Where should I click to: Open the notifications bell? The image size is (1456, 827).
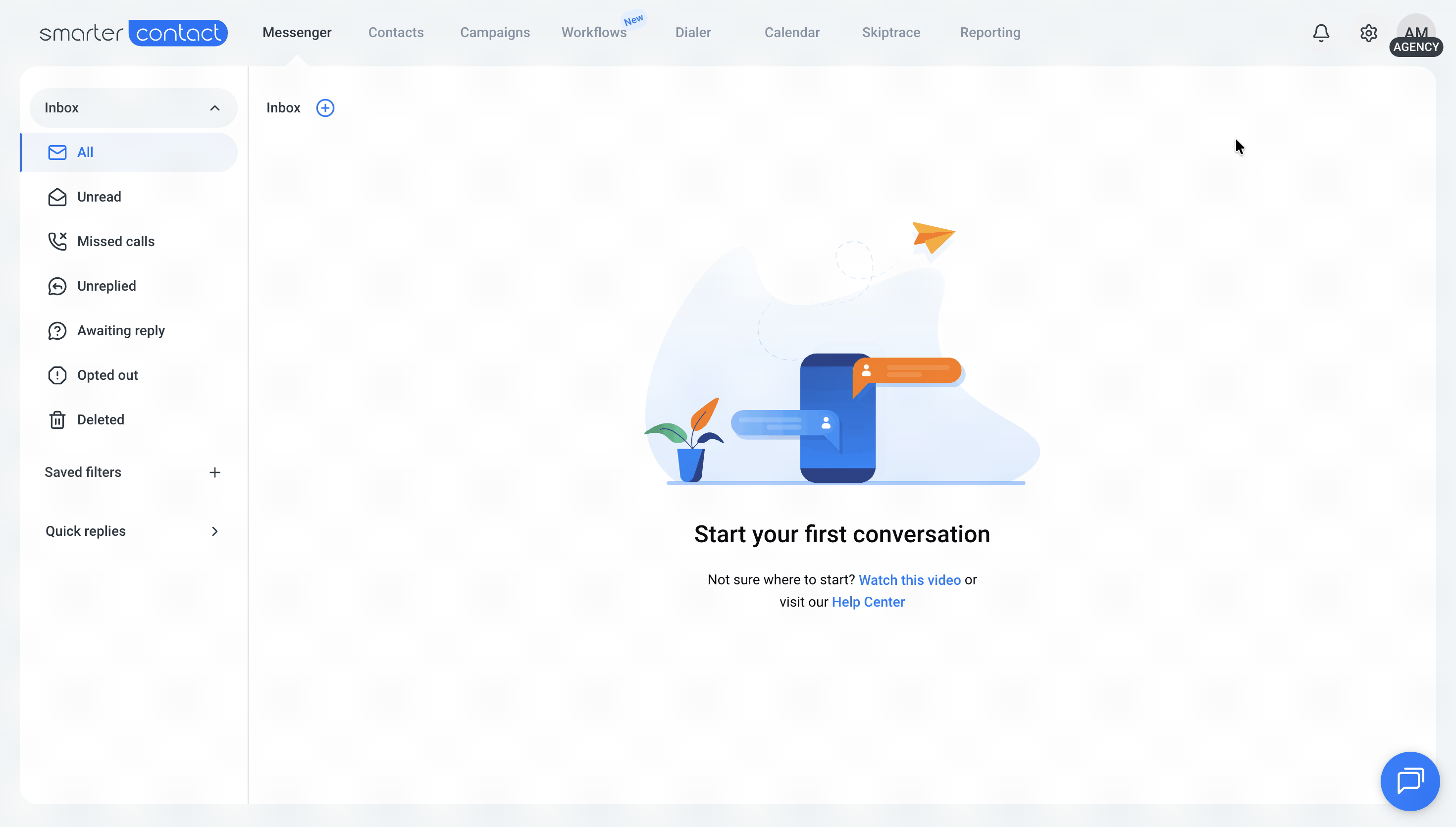coord(1321,33)
